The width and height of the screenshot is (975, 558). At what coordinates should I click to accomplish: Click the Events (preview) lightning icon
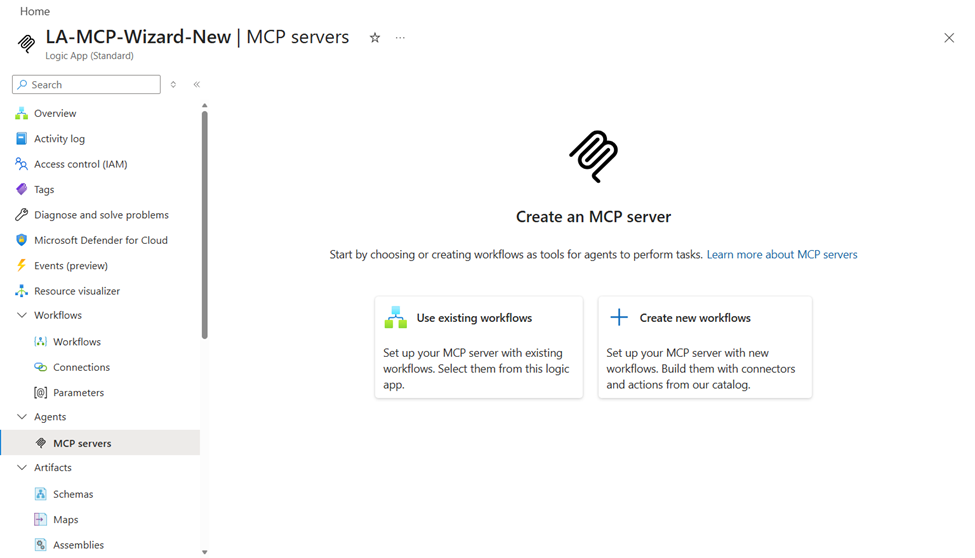(22, 266)
